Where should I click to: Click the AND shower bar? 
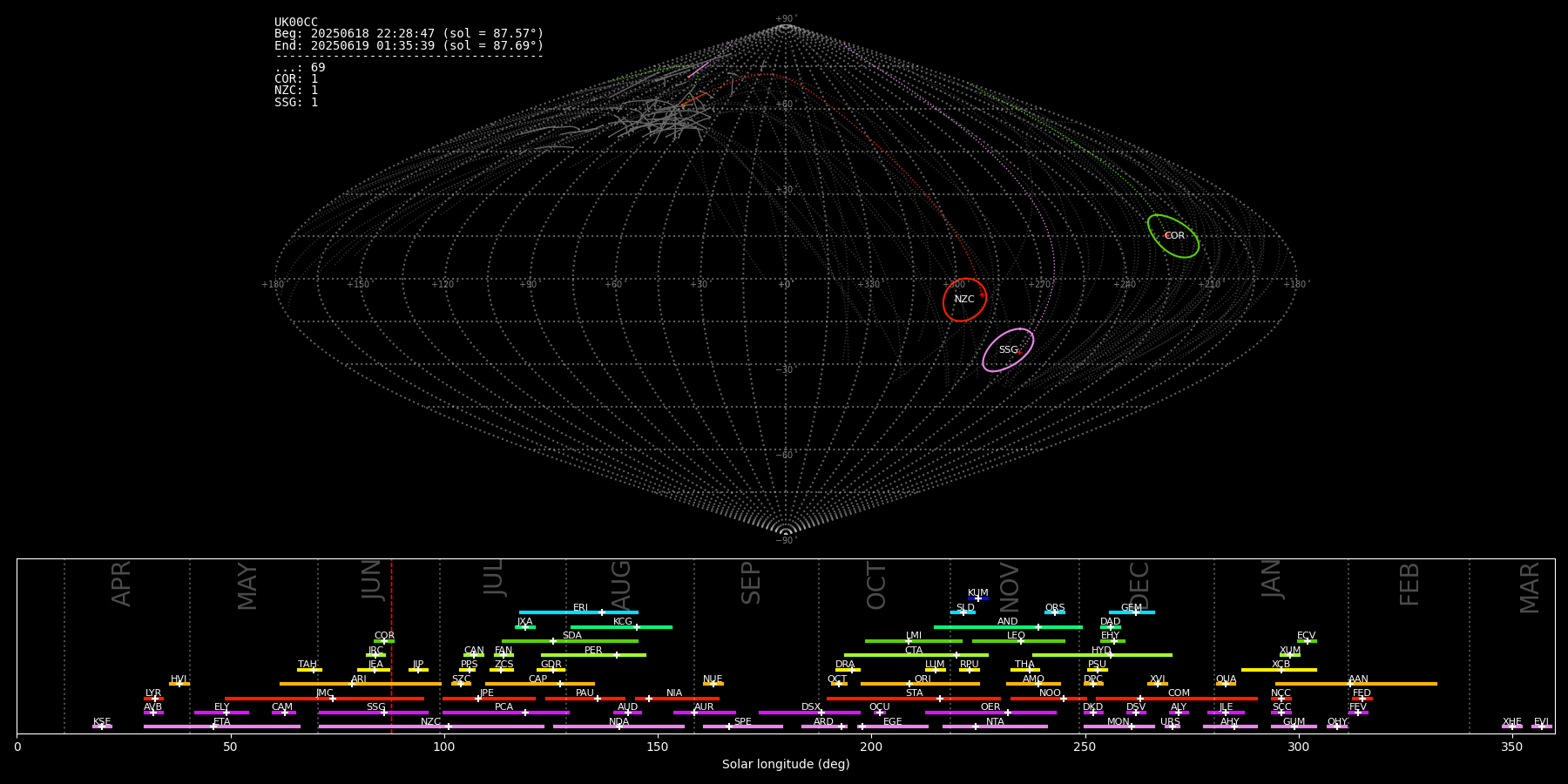1008,627
